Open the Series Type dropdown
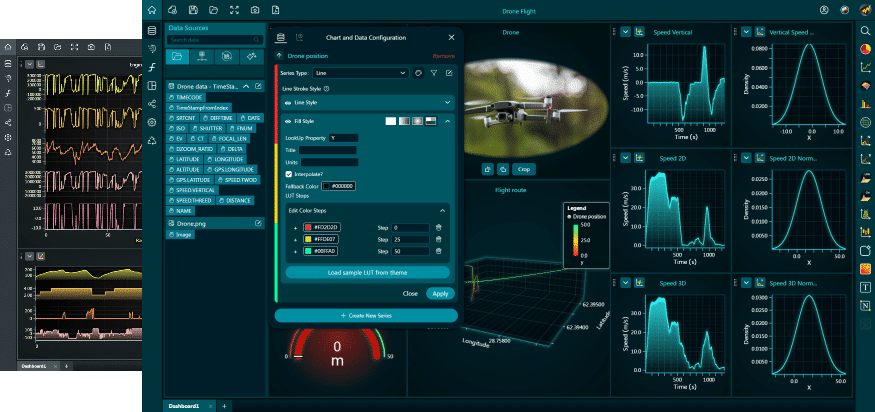 360,73
